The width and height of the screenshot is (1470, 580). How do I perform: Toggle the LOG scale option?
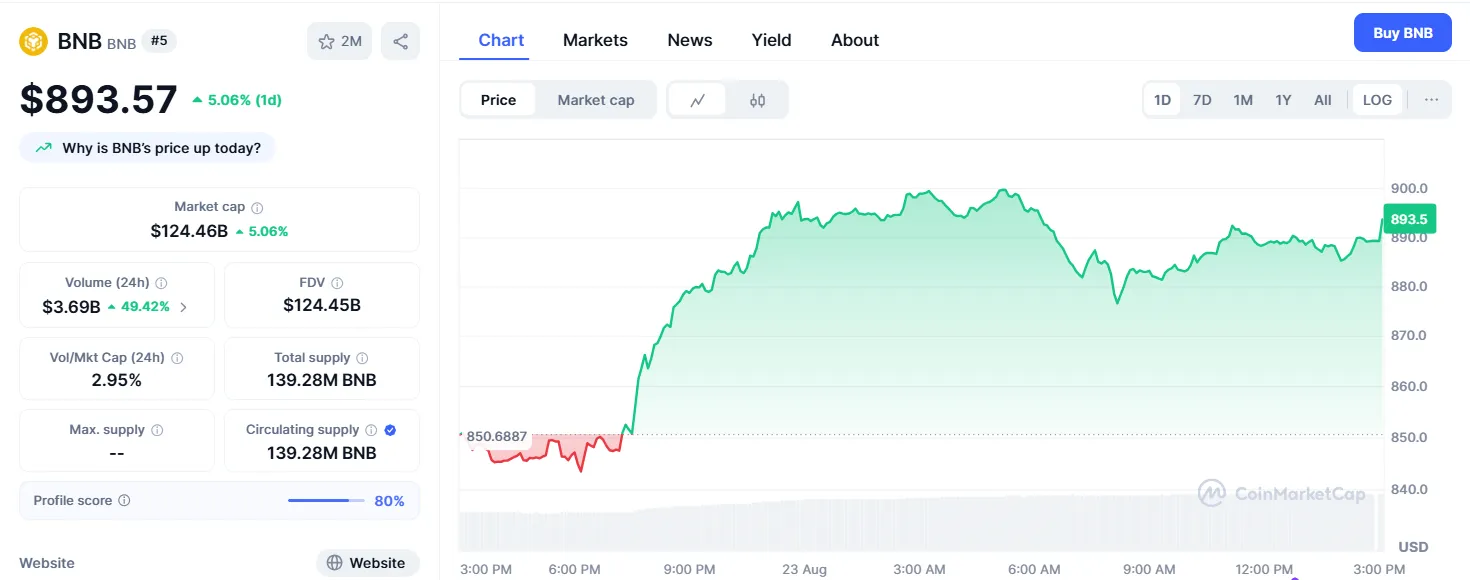[1377, 100]
